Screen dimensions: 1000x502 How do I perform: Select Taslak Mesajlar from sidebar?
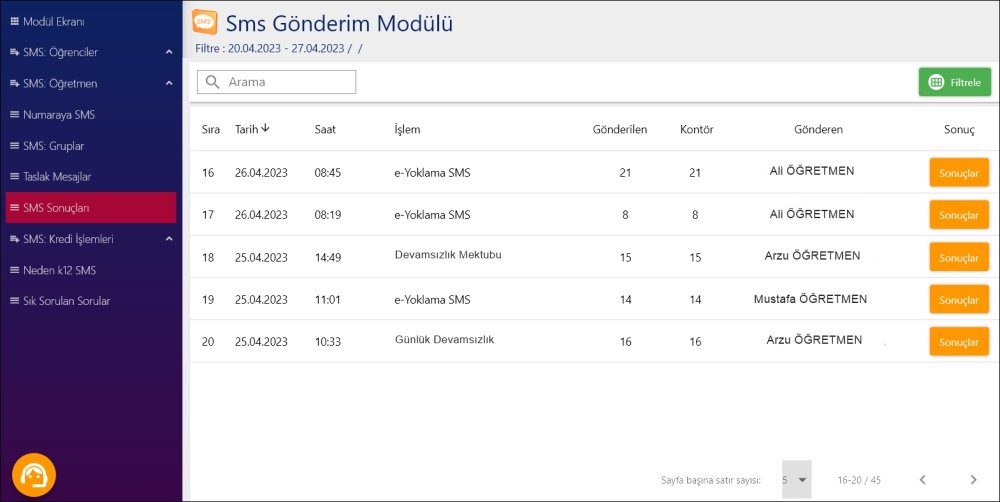[x=57, y=177]
